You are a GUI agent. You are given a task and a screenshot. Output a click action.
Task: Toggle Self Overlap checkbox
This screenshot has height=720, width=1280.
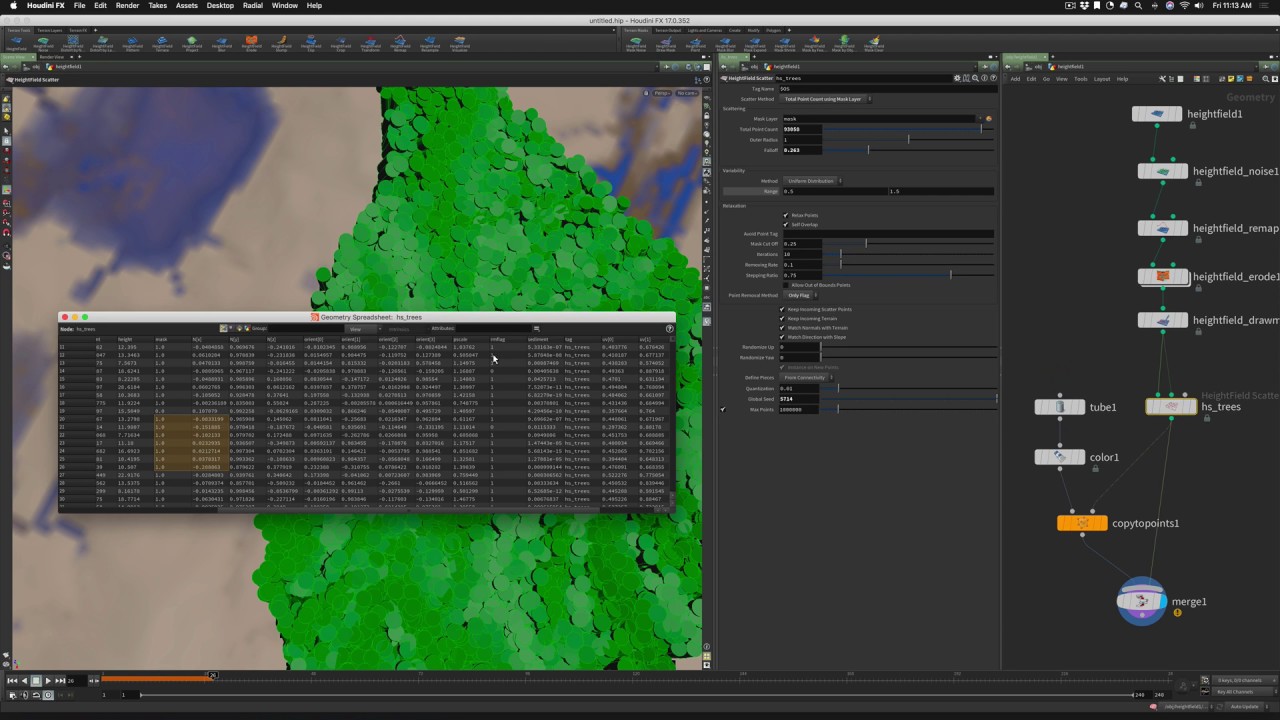pos(786,224)
